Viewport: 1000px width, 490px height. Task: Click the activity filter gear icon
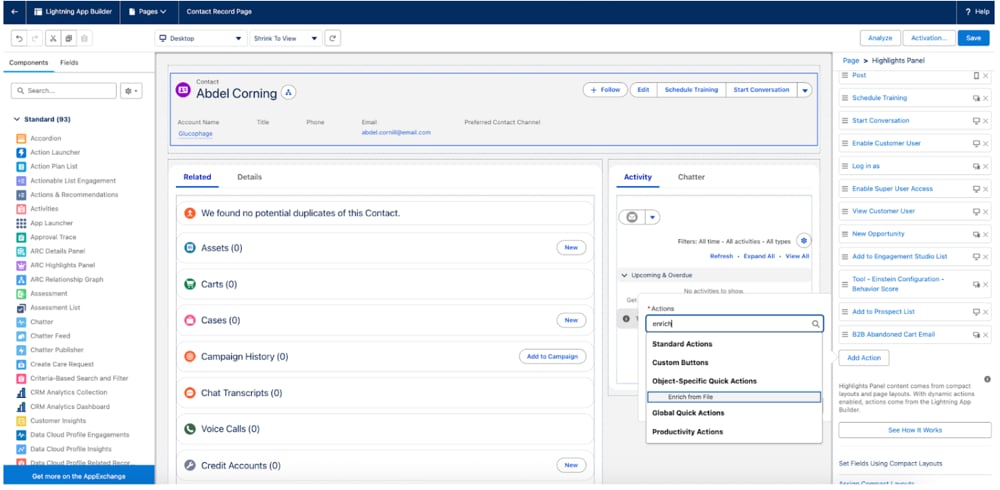pos(804,241)
